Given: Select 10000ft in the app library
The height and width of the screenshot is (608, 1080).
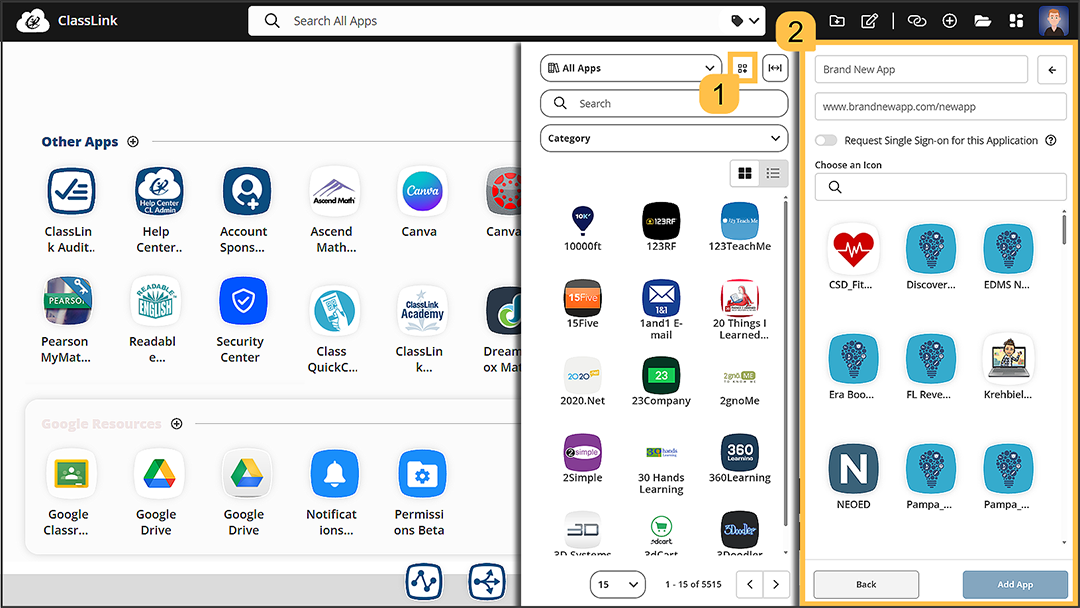Looking at the screenshot, I should tap(583, 221).
